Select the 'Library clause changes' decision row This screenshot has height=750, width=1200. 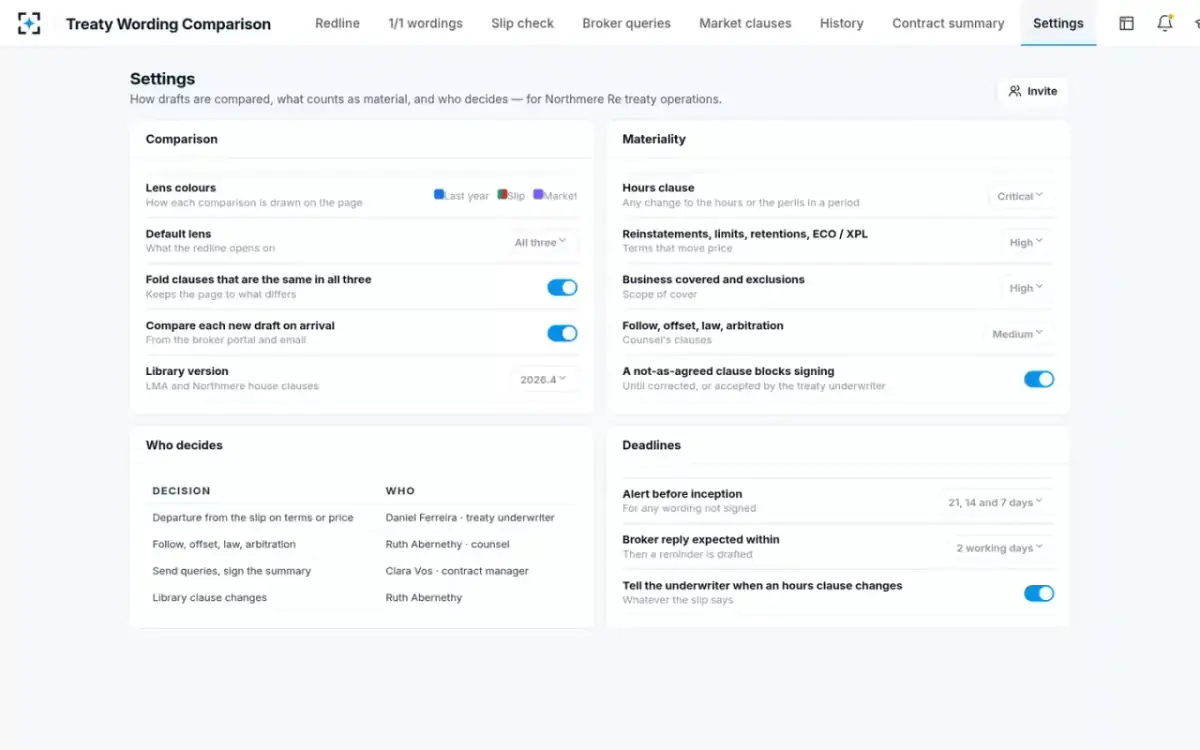tap(210, 598)
